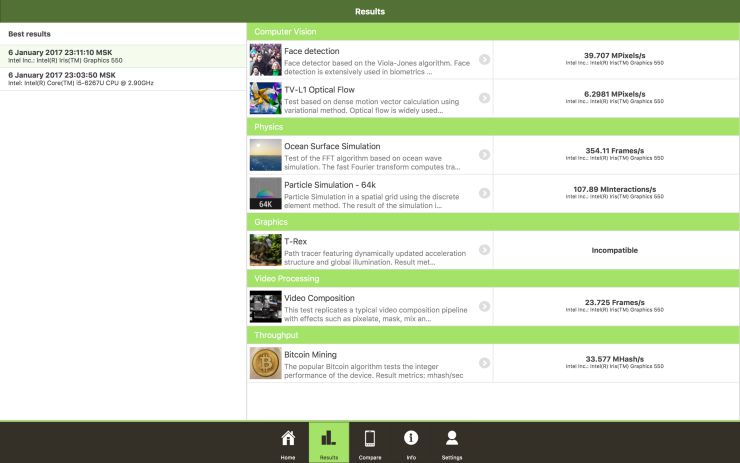Click the Throughput section header
The width and height of the screenshot is (740, 463).
(493, 335)
